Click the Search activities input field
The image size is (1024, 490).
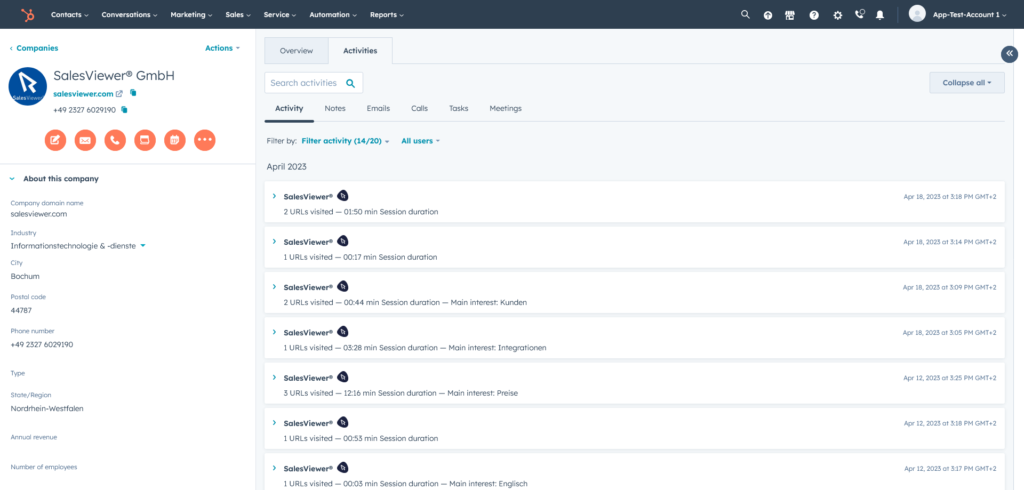coord(304,83)
